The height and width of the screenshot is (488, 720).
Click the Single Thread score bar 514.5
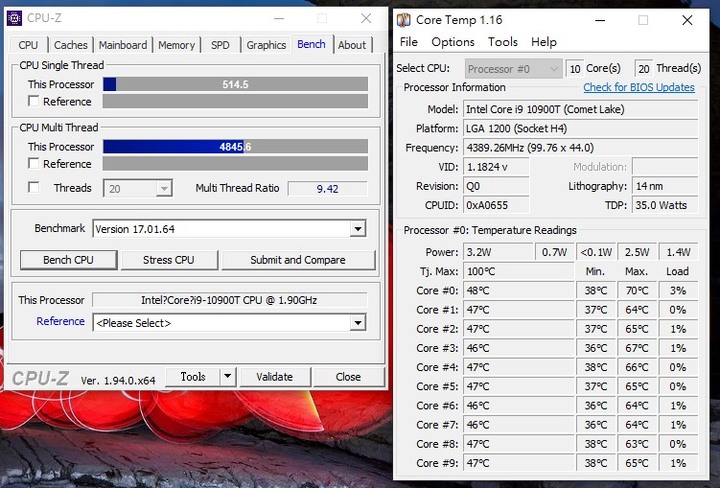235,84
